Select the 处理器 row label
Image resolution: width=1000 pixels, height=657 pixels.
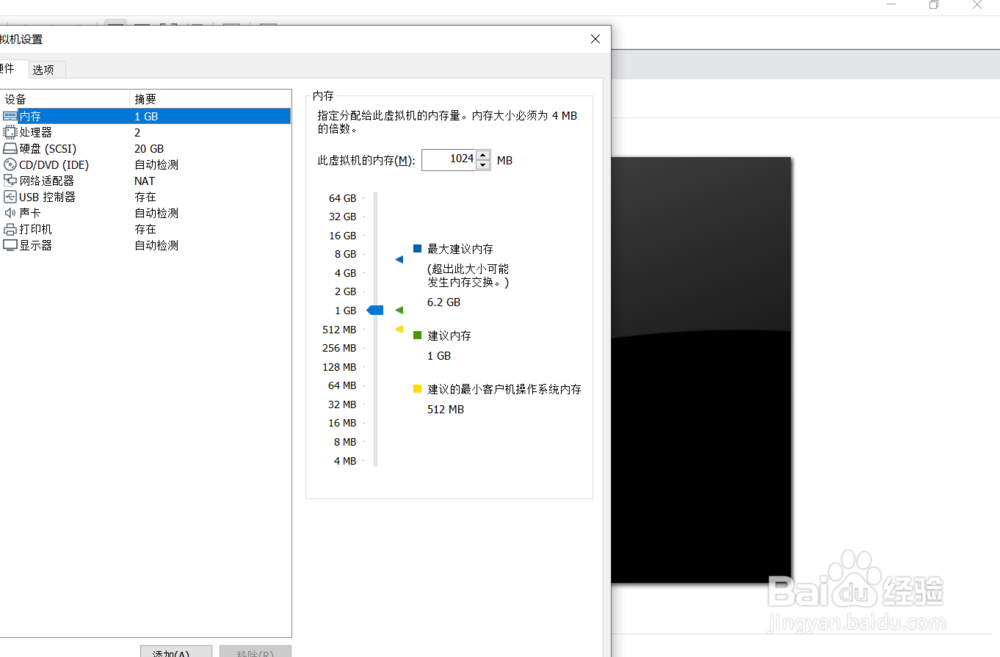36,132
